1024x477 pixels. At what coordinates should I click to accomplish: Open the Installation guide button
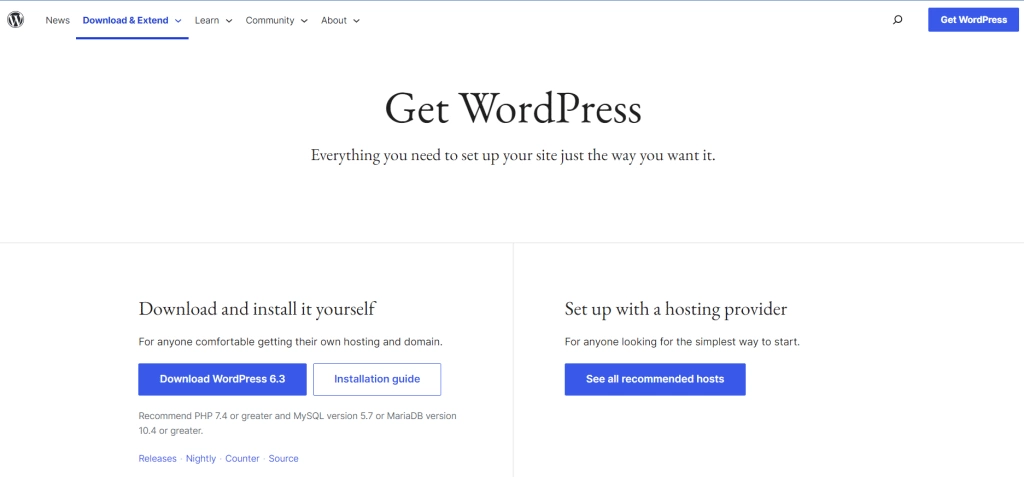tap(377, 379)
